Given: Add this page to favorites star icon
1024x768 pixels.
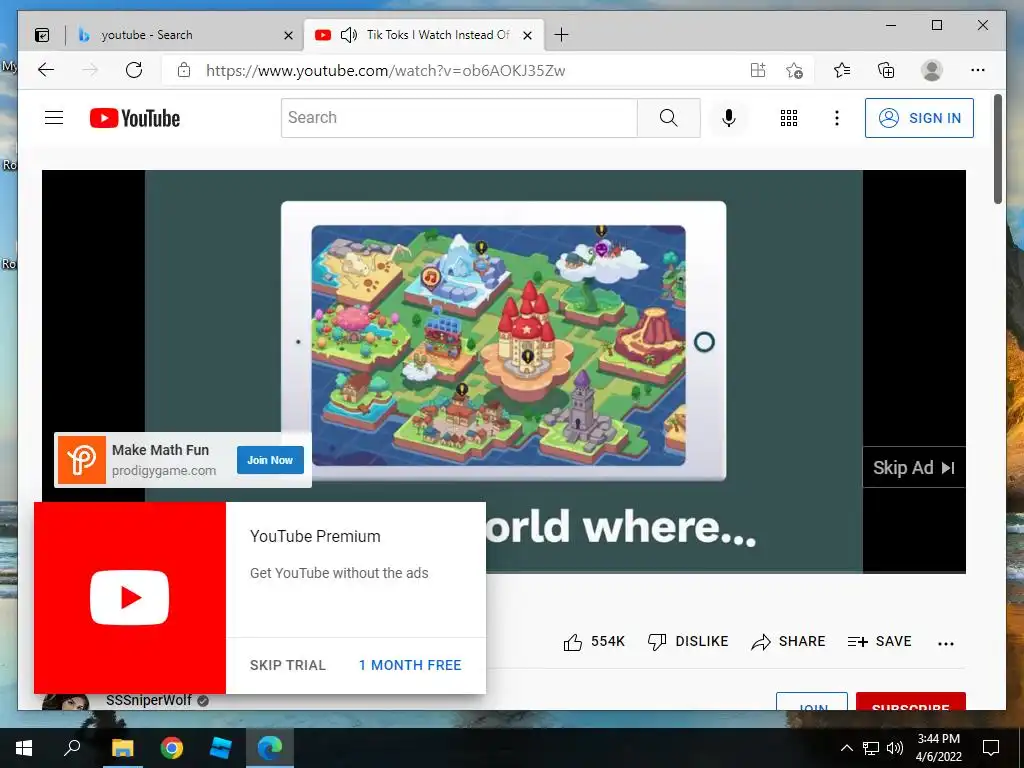Looking at the screenshot, I should click(794, 70).
